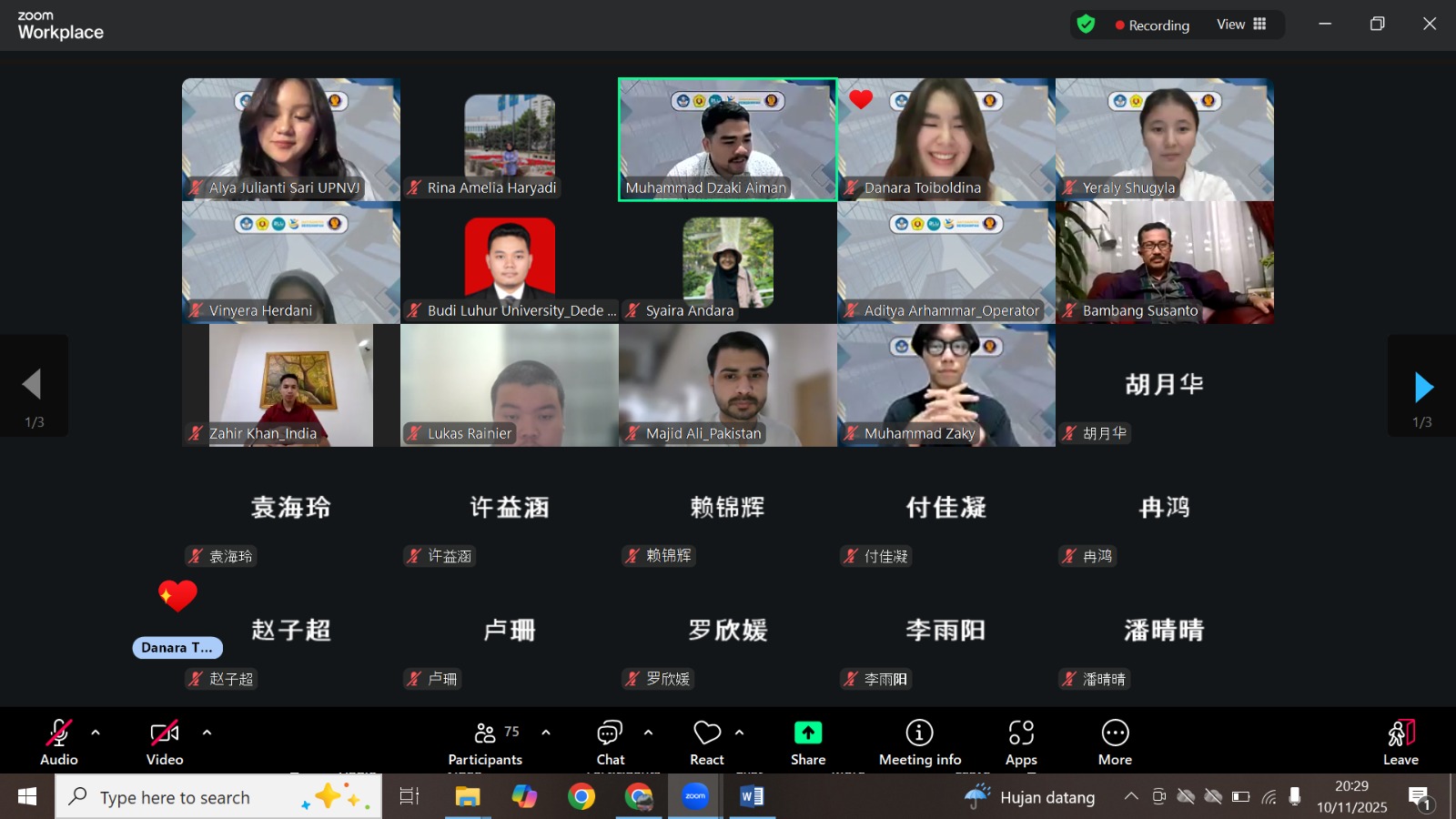Open Meeting info details

click(919, 742)
